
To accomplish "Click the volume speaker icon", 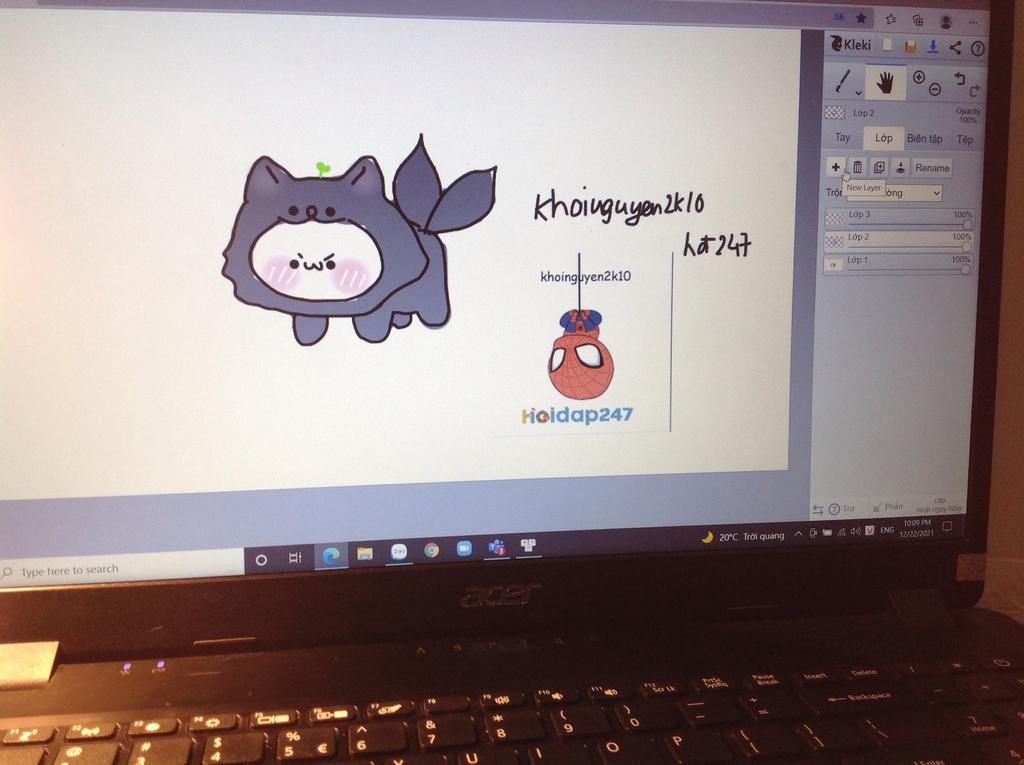I will pyautogui.click(x=856, y=531).
